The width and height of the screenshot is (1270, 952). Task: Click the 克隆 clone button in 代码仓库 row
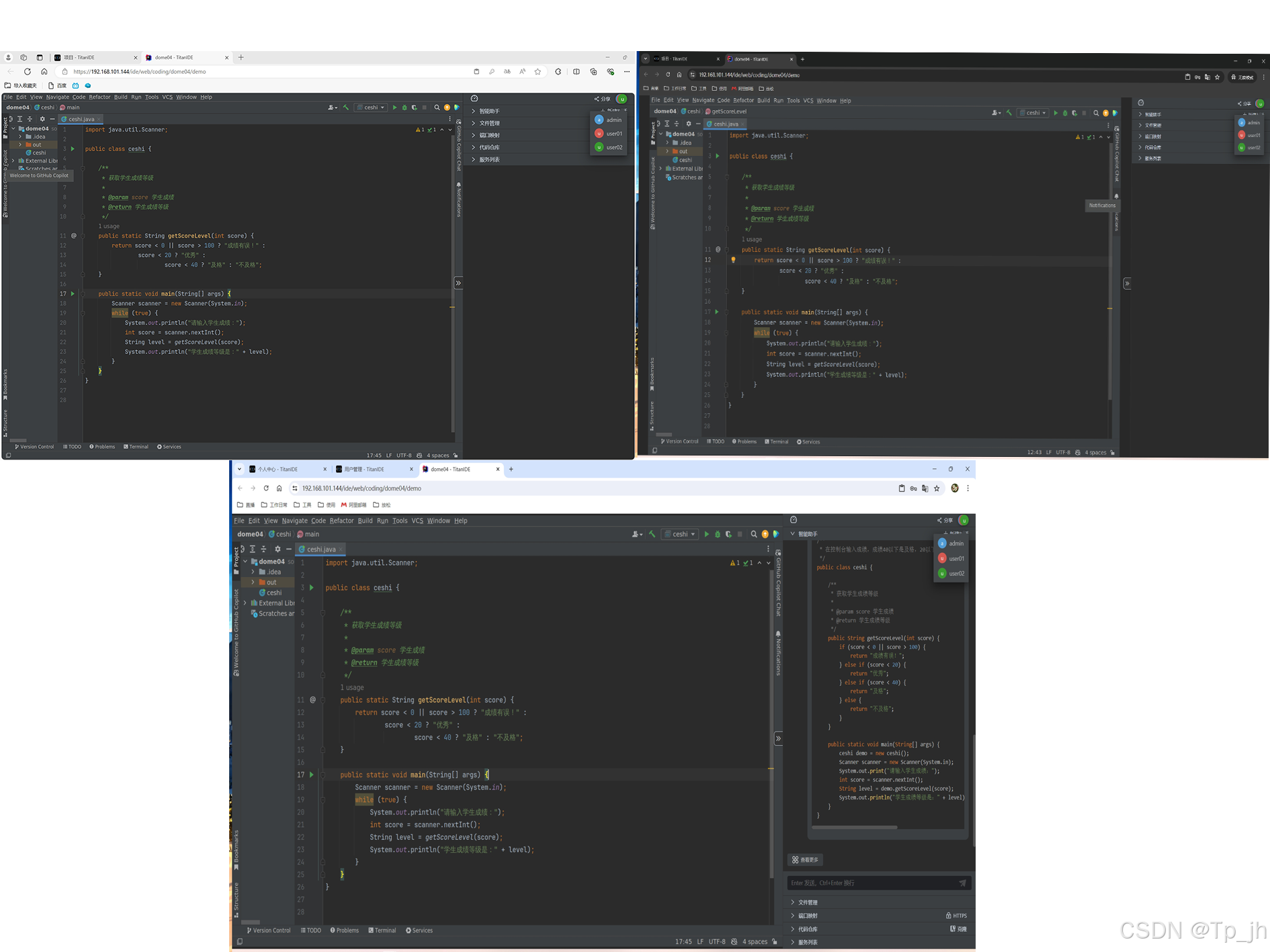coord(958,929)
